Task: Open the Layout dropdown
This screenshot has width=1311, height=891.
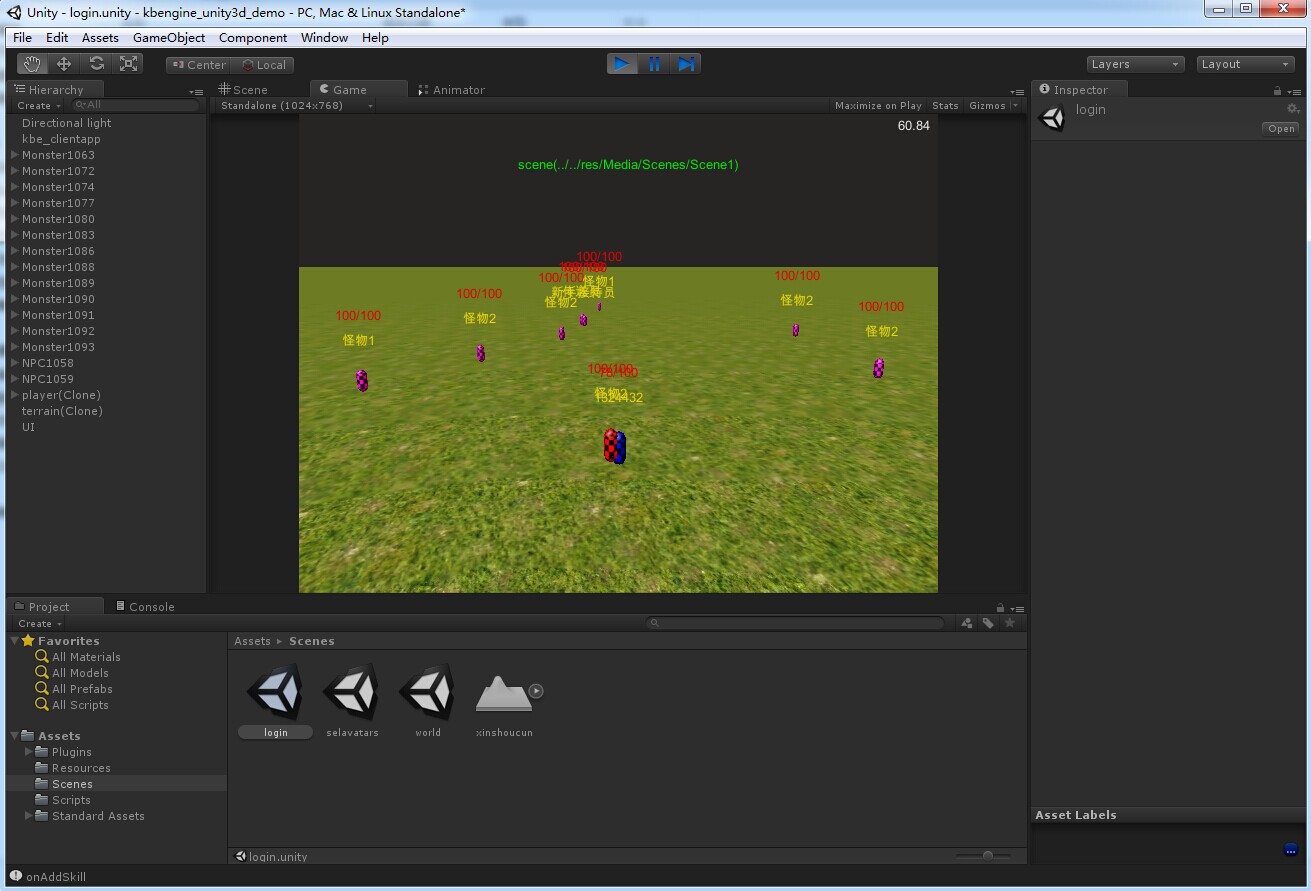Action: (x=1245, y=63)
